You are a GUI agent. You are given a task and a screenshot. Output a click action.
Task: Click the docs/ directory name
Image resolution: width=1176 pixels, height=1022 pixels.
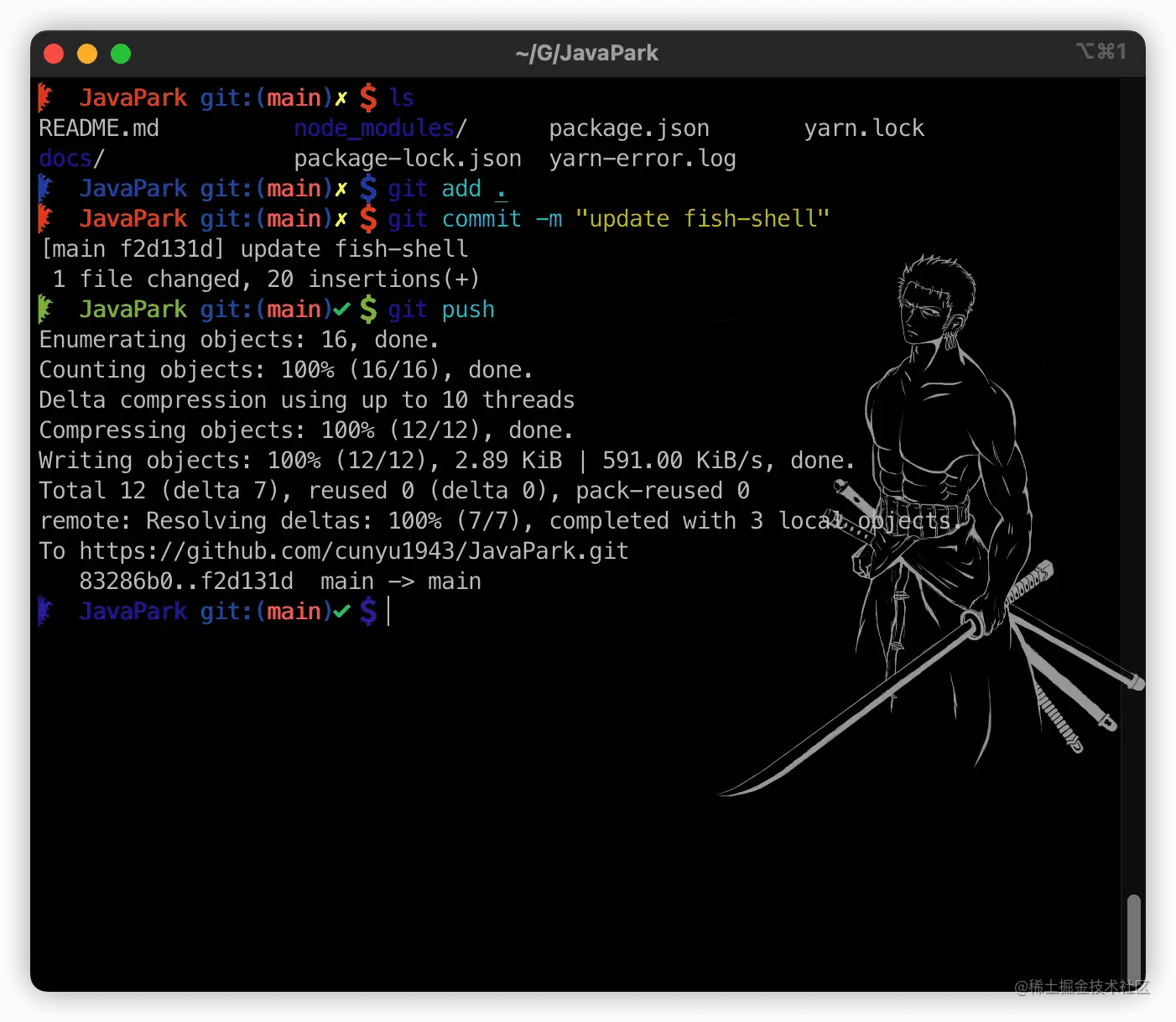pos(71,159)
